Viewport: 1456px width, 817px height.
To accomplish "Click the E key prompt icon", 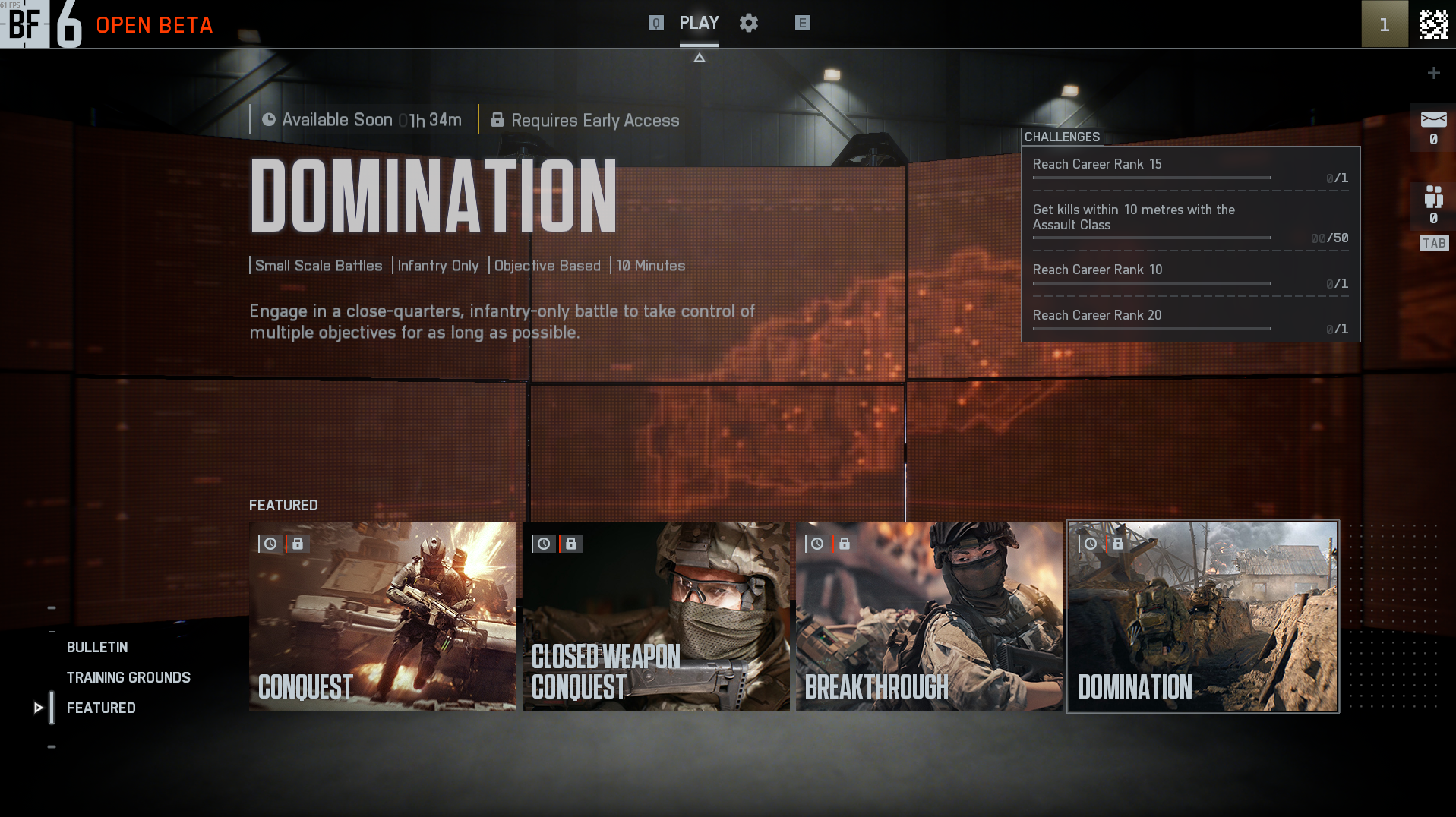I will tap(802, 23).
